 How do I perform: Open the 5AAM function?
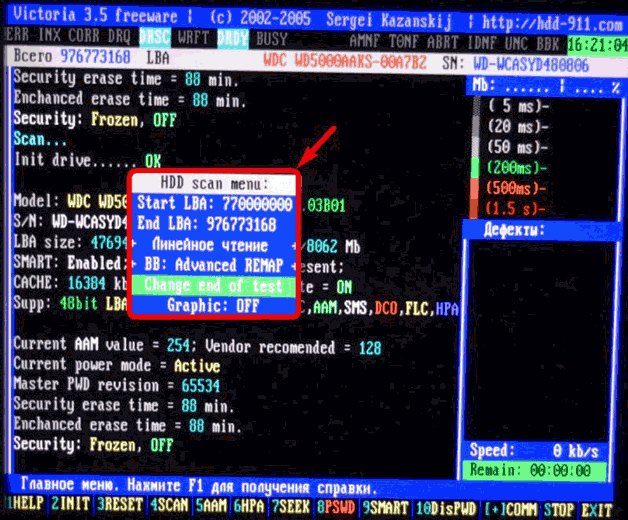[x=211, y=506]
